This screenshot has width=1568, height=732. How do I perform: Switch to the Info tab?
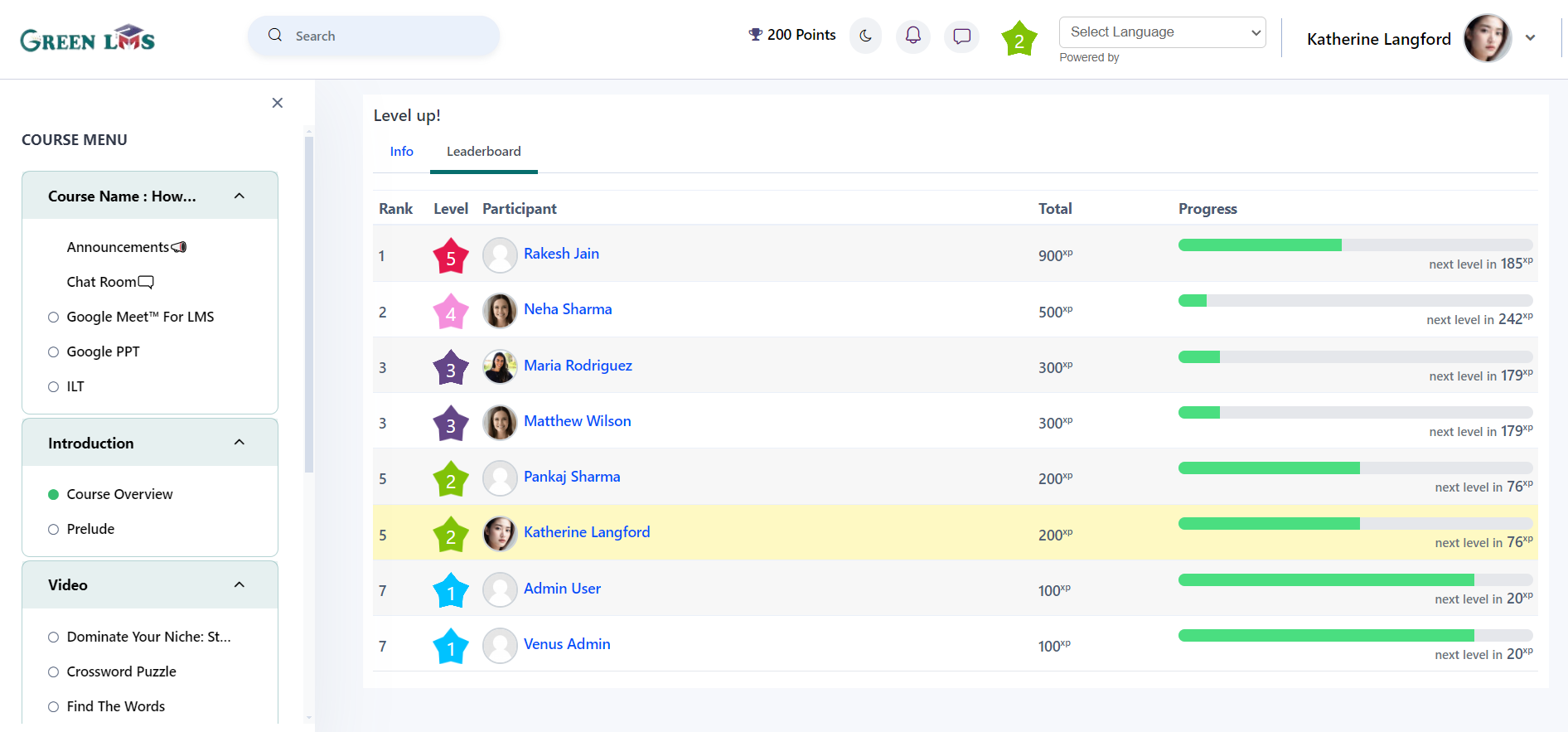pos(401,151)
